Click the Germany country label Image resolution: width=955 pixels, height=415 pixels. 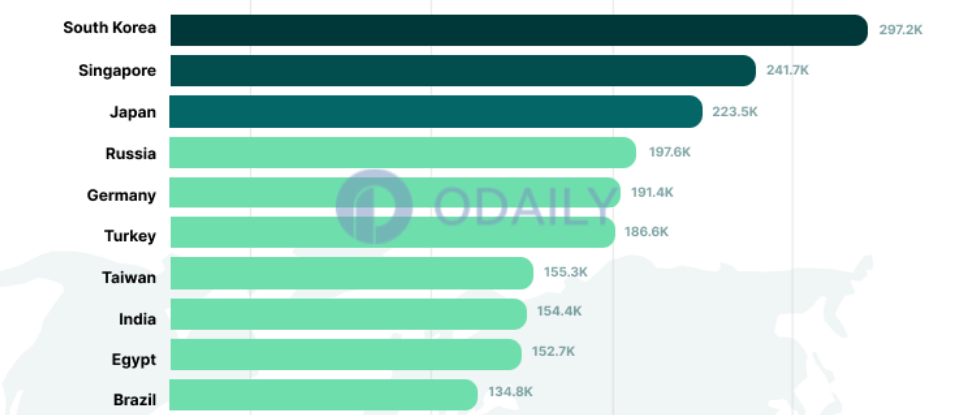click(x=121, y=196)
